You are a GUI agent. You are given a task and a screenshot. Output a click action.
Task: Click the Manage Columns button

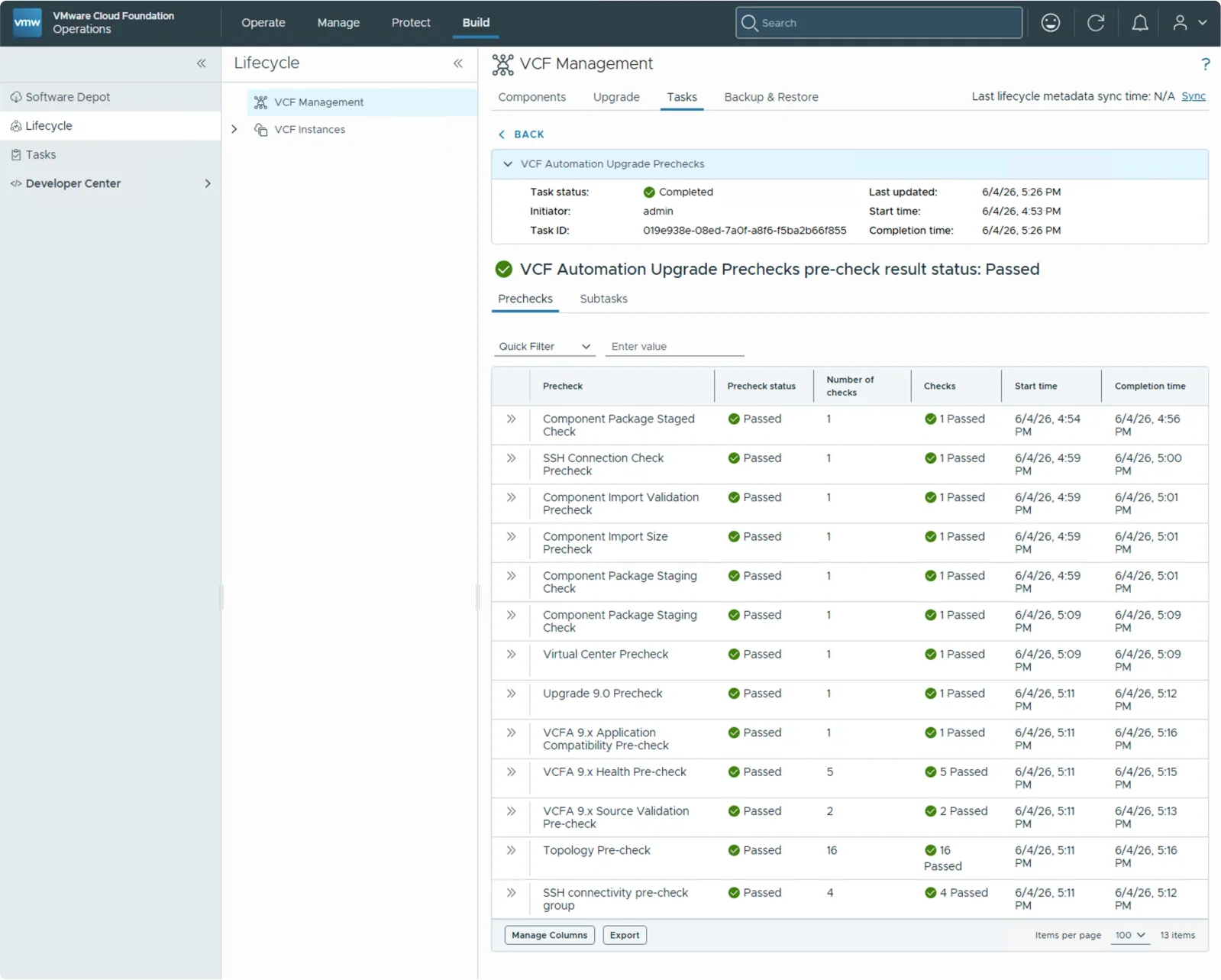point(550,936)
